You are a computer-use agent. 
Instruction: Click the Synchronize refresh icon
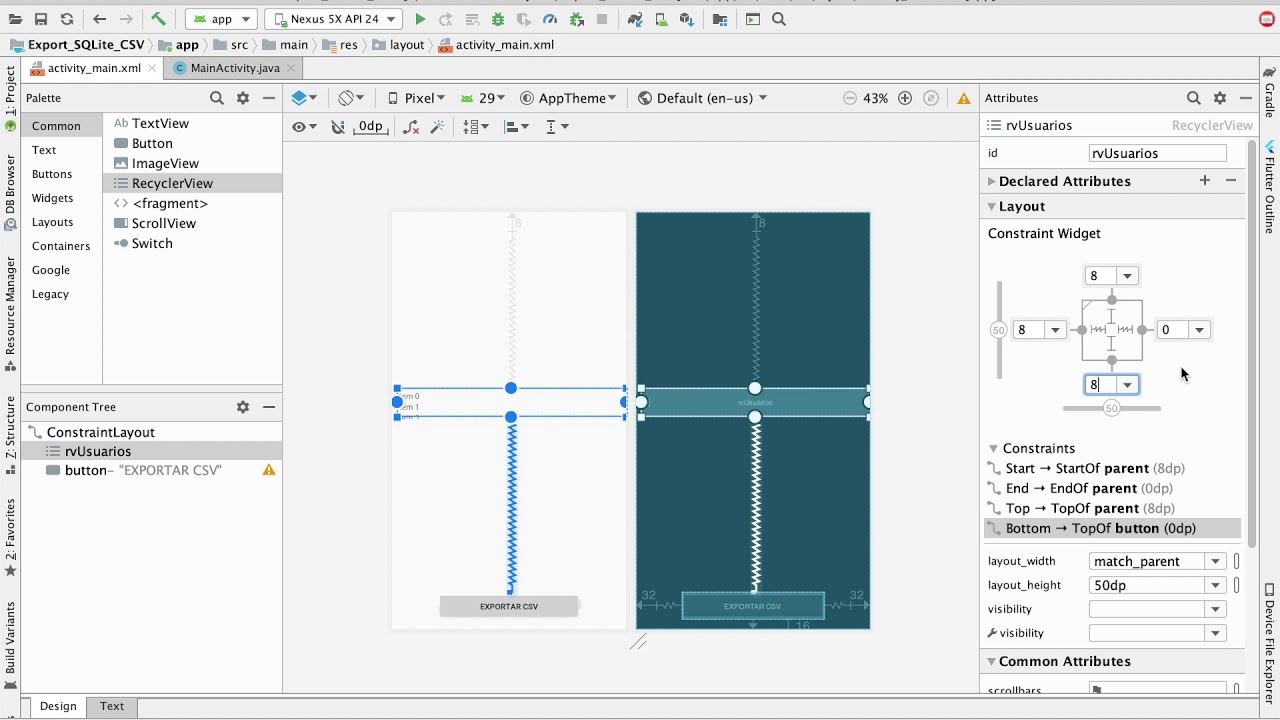click(x=67, y=19)
